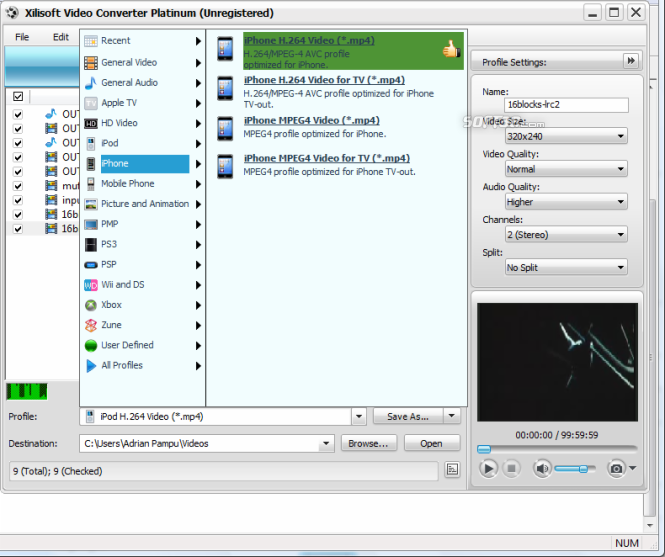
Task: Uncheck the third row audio file checkbox
Action: click(x=18, y=143)
